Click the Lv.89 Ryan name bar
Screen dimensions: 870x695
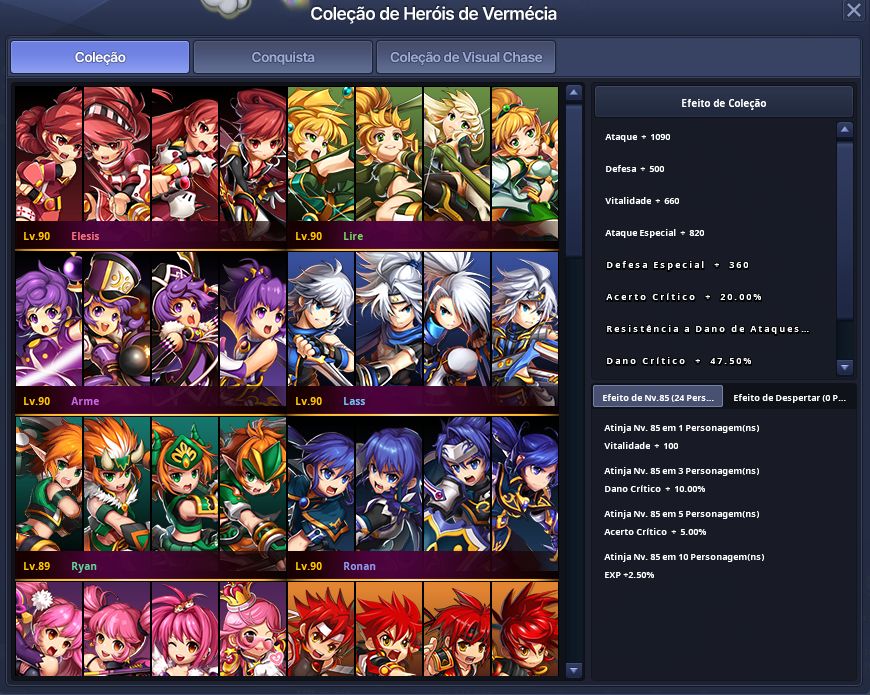(150, 566)
